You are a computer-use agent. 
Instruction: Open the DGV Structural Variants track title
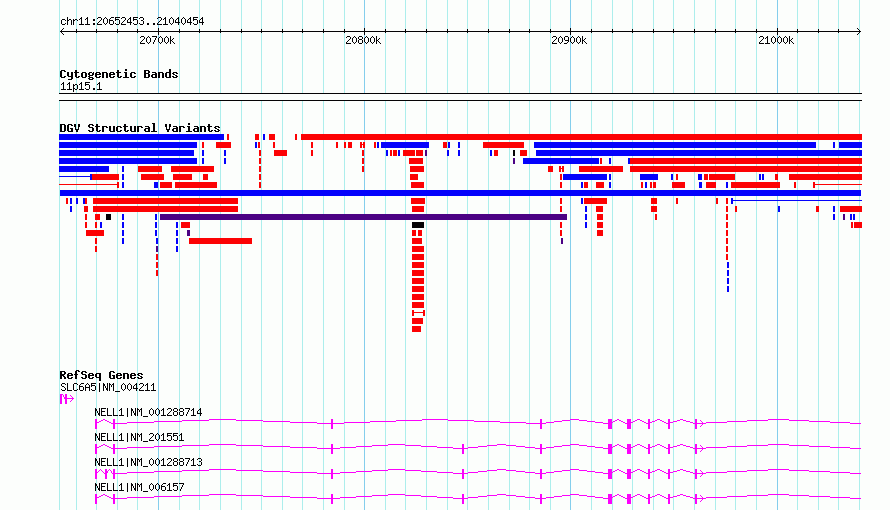tap(140, 128)
